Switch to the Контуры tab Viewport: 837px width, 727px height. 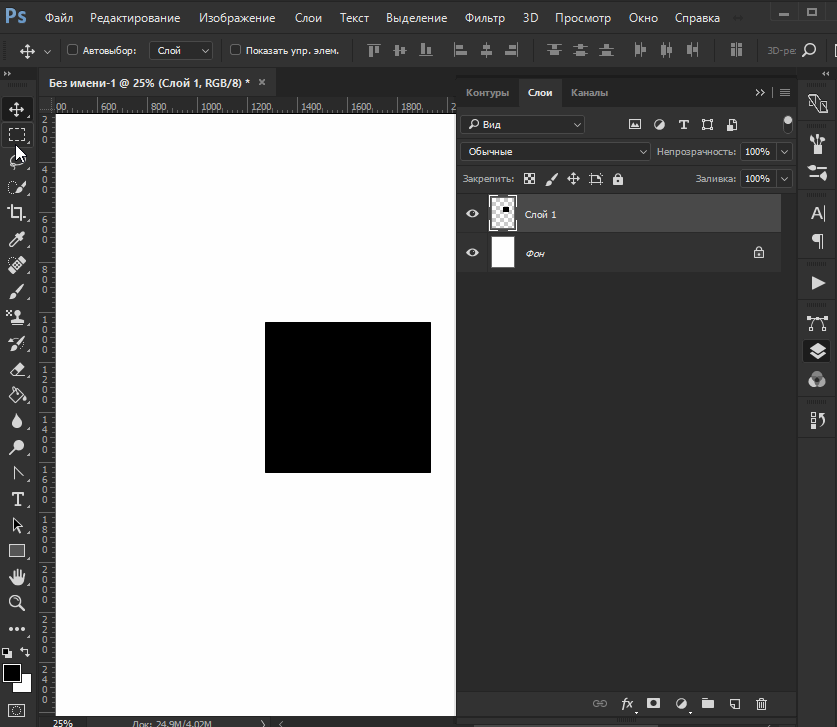[x=488, y=93]
